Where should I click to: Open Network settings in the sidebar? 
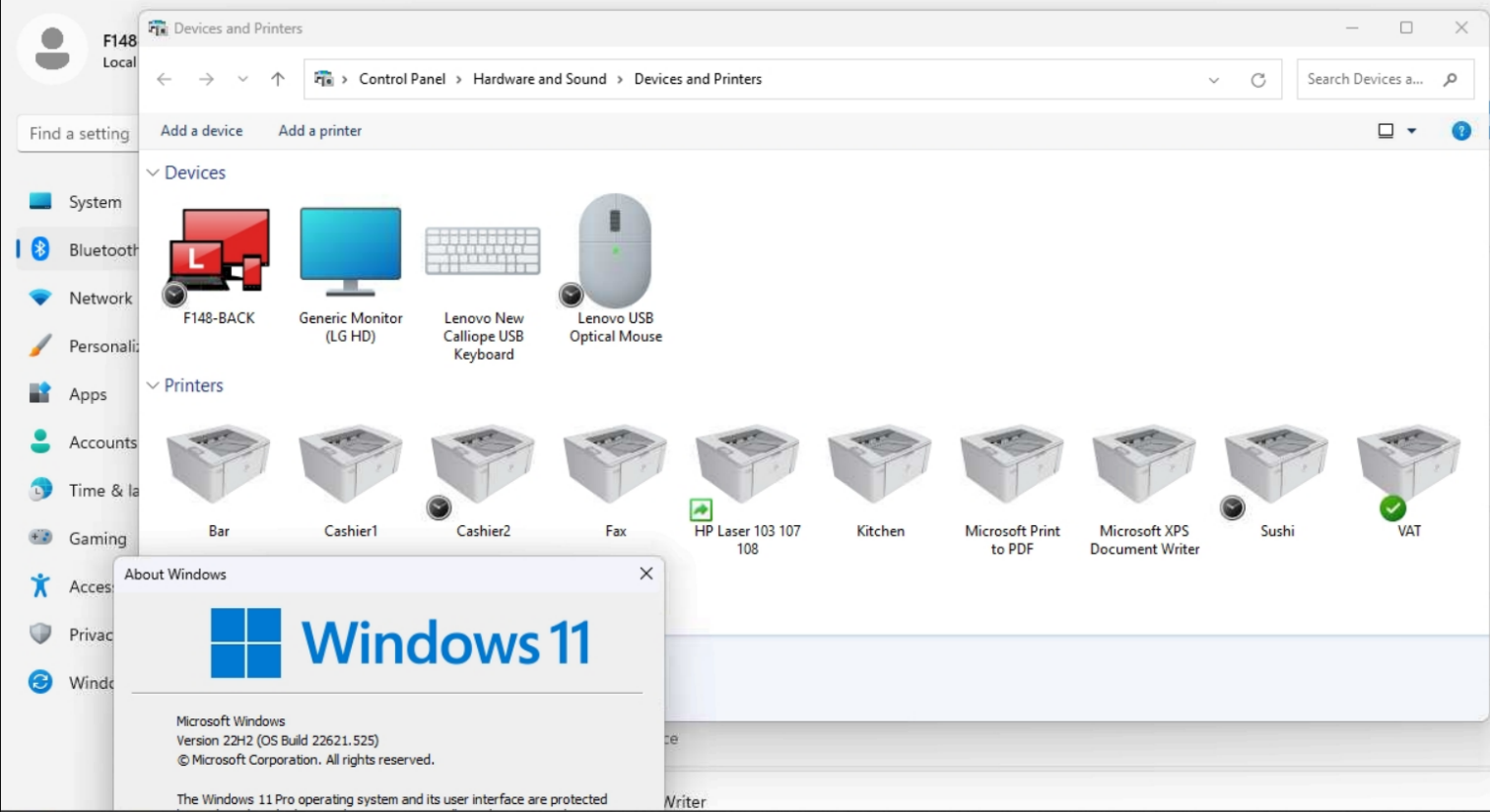click(x=76, y=298)
